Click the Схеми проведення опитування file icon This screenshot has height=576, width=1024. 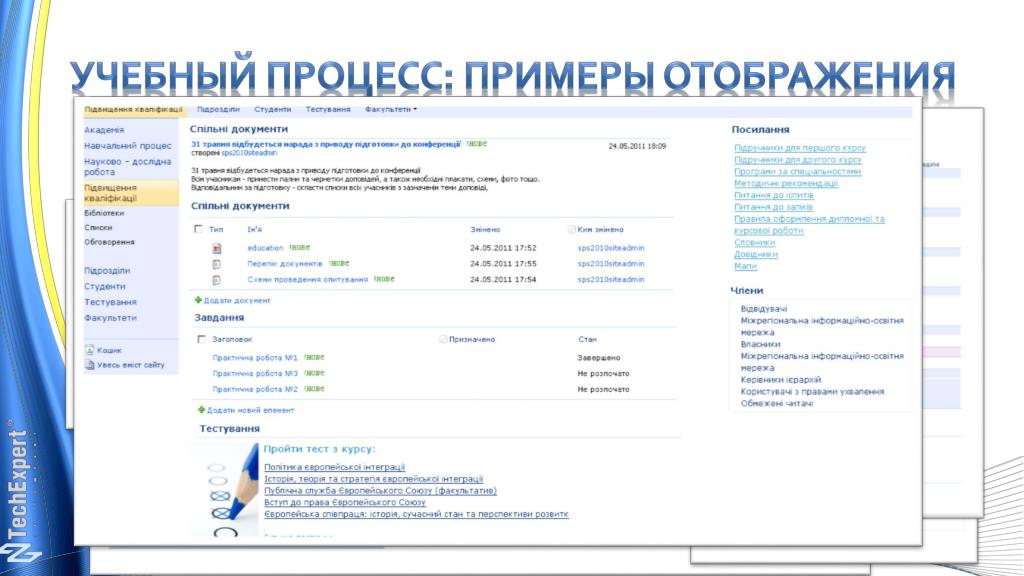[217, 280]
